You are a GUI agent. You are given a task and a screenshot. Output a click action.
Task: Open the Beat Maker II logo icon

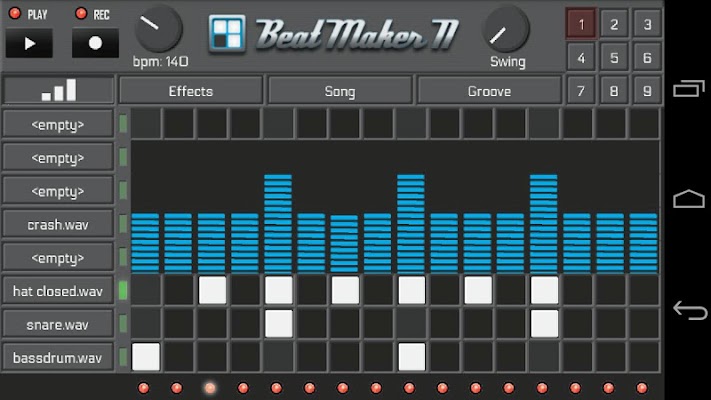click(227, 33)
